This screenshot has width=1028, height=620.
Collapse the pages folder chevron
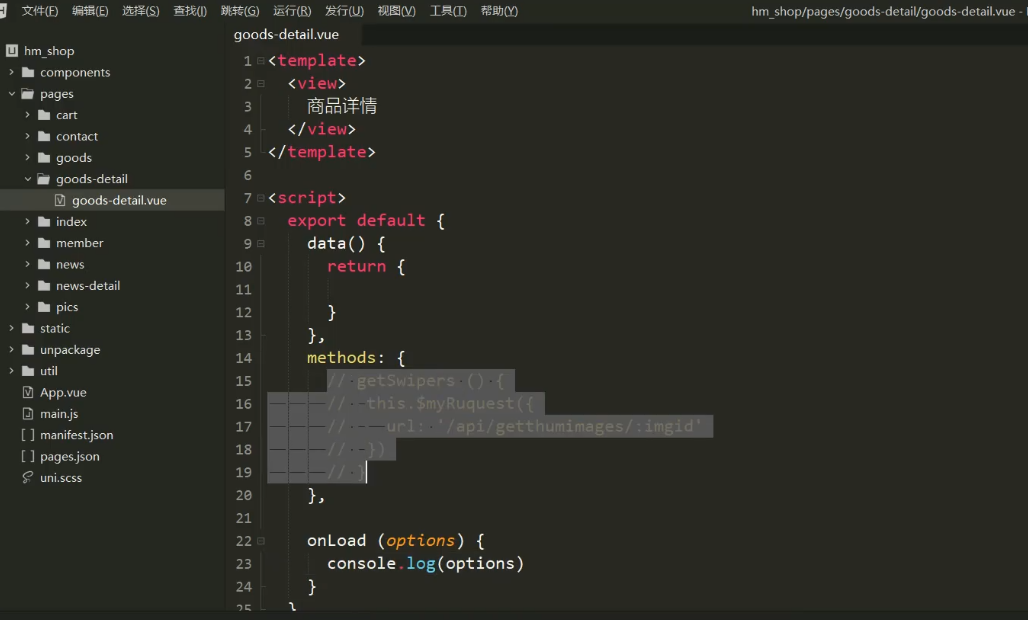pos(11,94)
